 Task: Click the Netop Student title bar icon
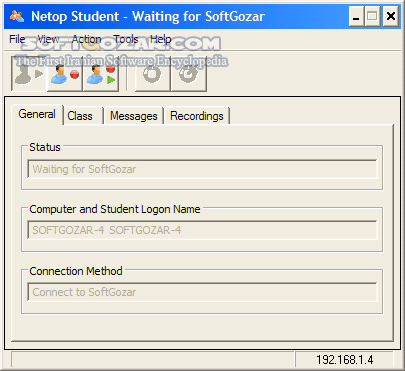[17, 16]
